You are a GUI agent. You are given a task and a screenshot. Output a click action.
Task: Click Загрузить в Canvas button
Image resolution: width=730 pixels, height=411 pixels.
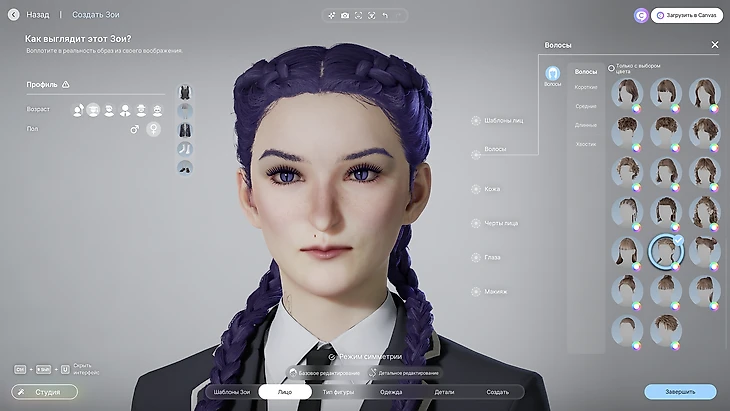[687, 15]
